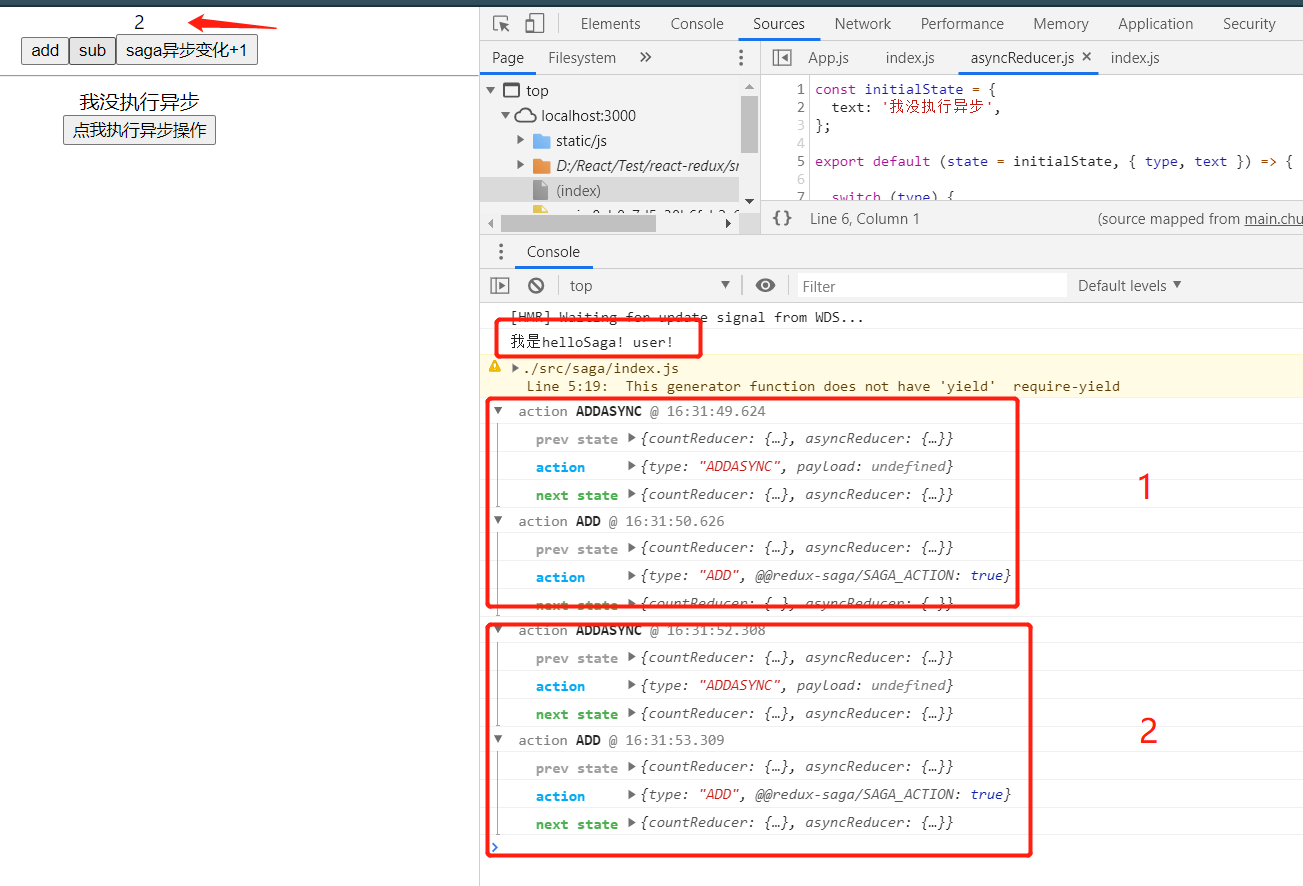
Task: Click the 我是helloSaga! user! log line
Action: pyautogui.click(x=592, y=342)
